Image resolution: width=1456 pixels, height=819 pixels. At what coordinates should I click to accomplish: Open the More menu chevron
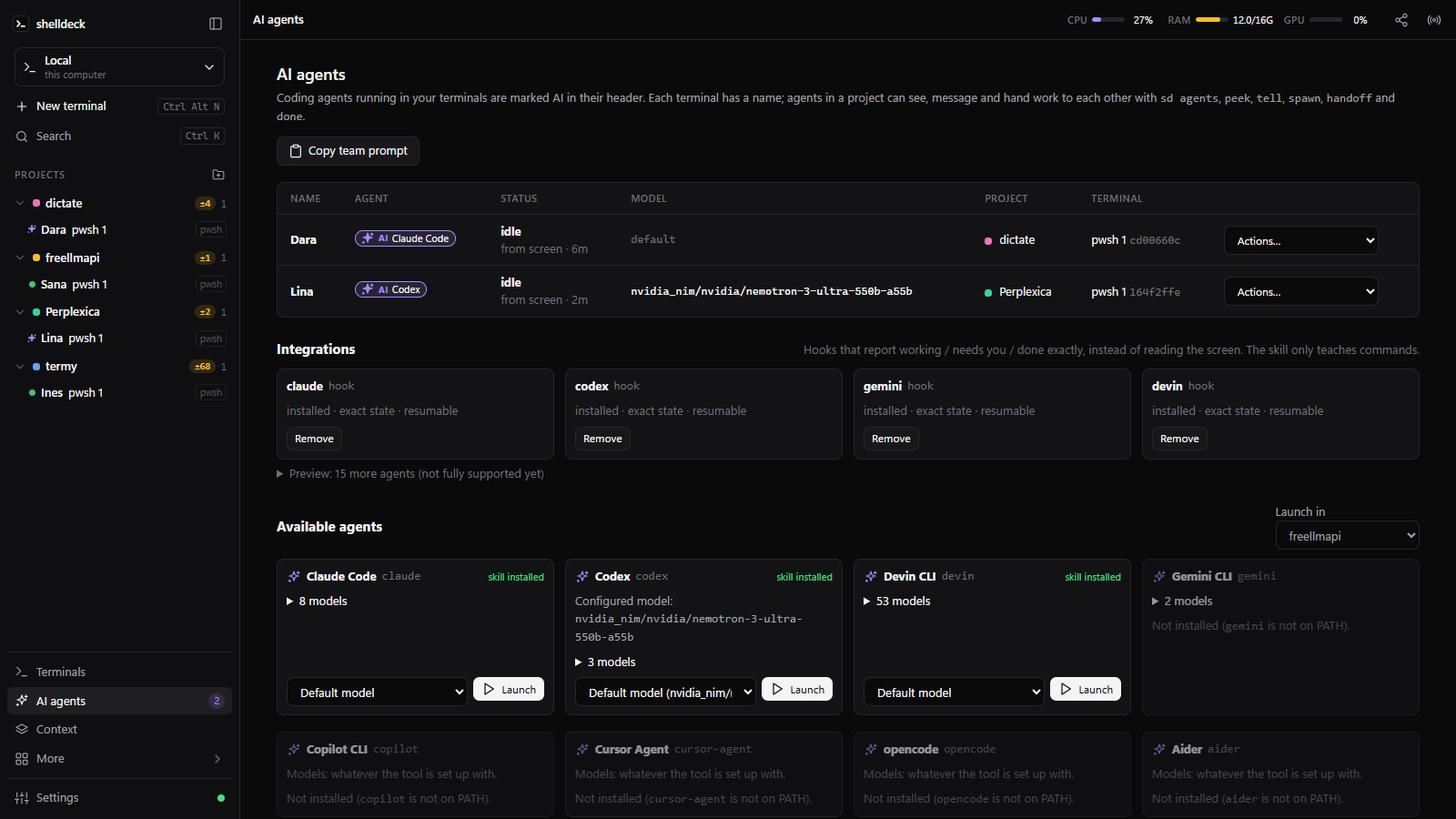tap(217, 759)
